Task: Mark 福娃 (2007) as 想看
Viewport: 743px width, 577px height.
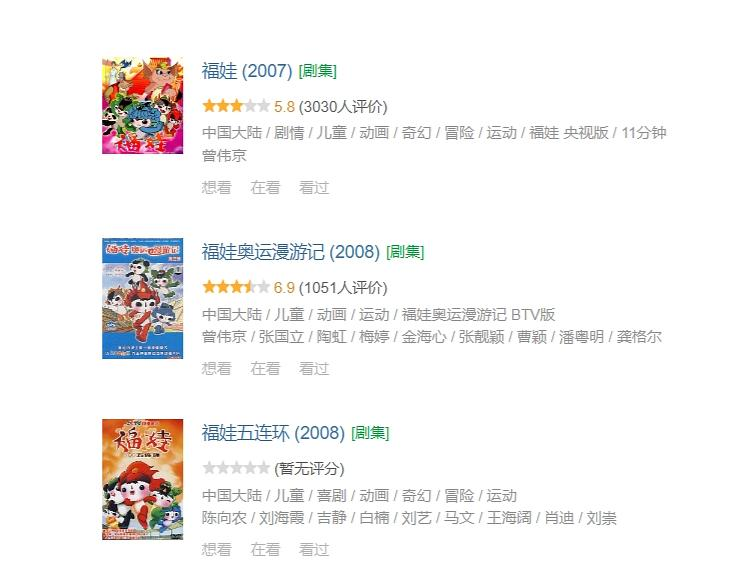Action: point(217,188)
